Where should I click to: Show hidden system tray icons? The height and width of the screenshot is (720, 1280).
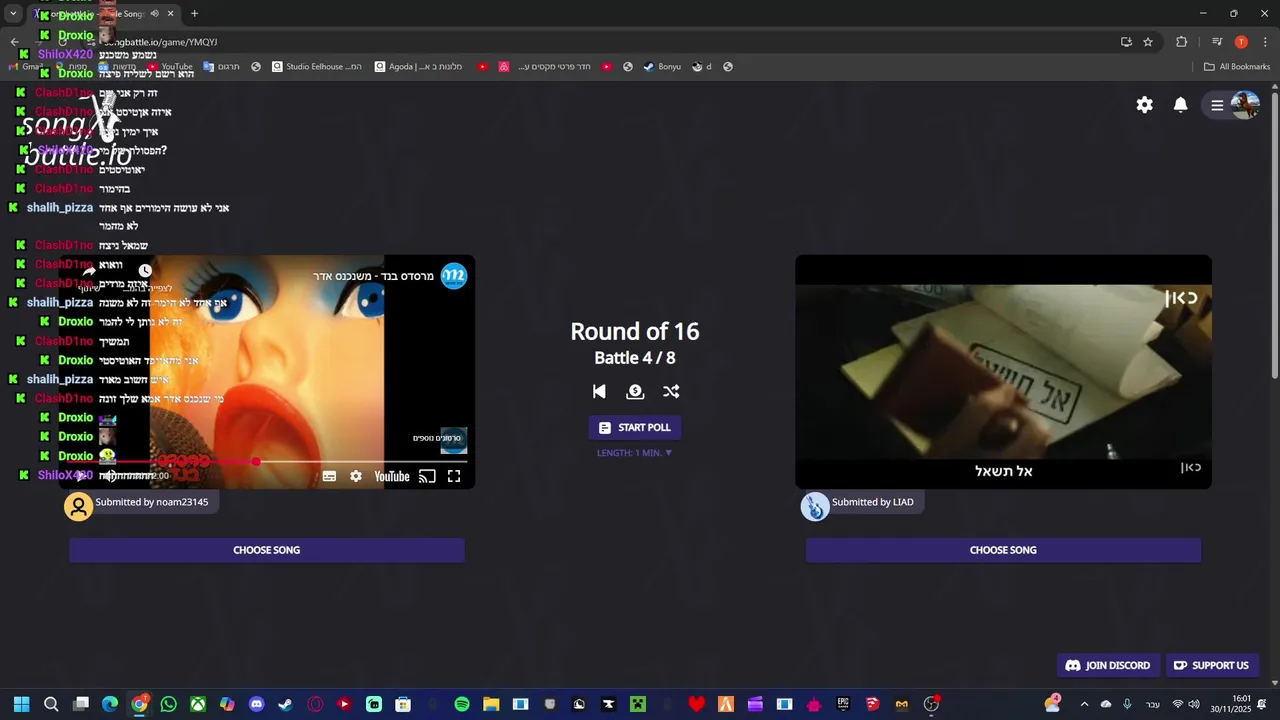[x=1084, y=704]
